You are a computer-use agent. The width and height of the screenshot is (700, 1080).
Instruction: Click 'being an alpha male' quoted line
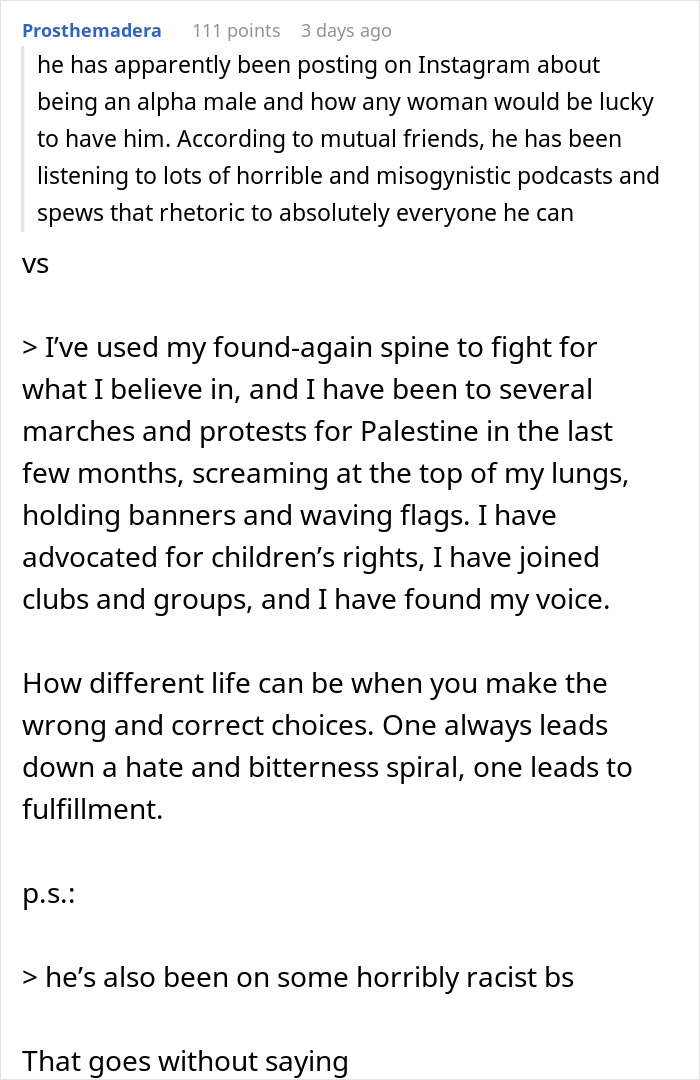click(345, 101)
